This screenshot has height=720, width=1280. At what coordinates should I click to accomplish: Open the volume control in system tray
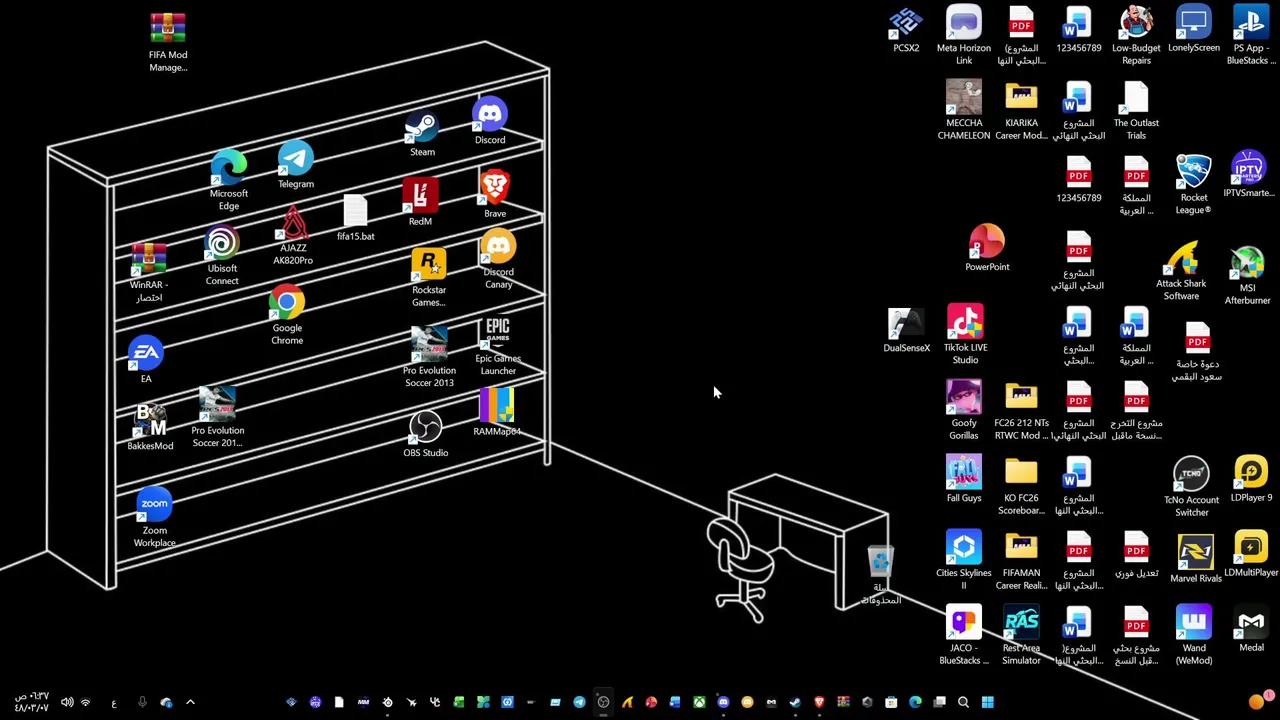pyautogui.click(x=67, y=702)
